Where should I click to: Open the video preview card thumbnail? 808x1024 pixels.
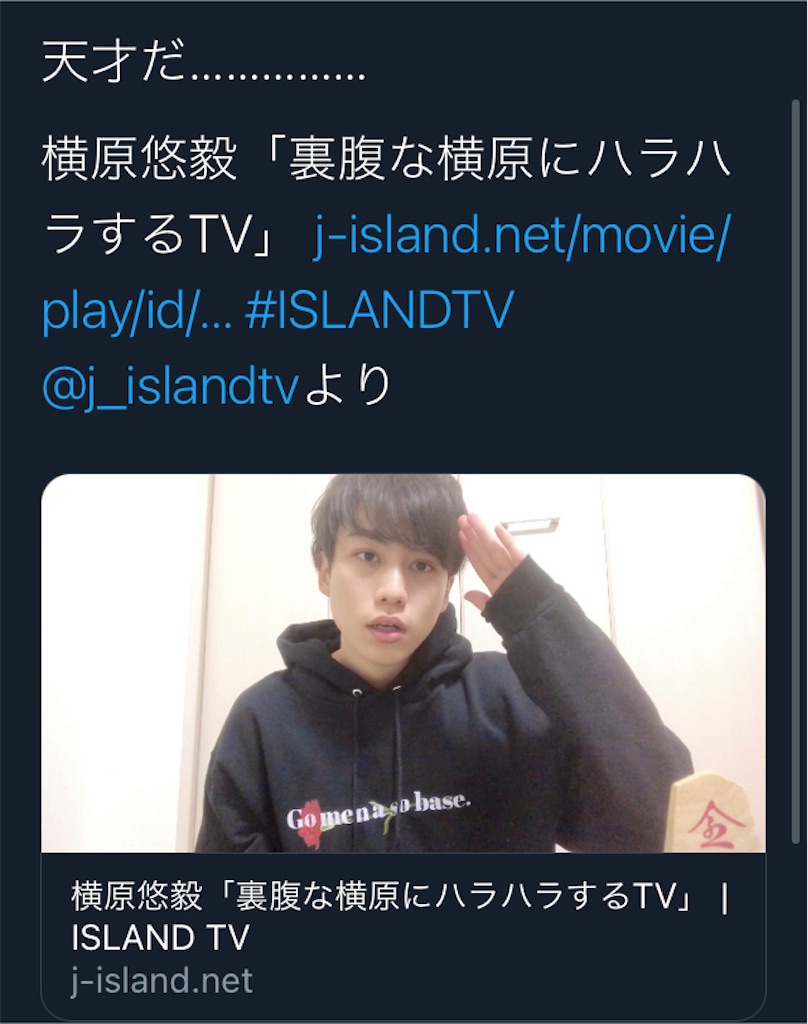pyautogui.click(x=403, y=664)
